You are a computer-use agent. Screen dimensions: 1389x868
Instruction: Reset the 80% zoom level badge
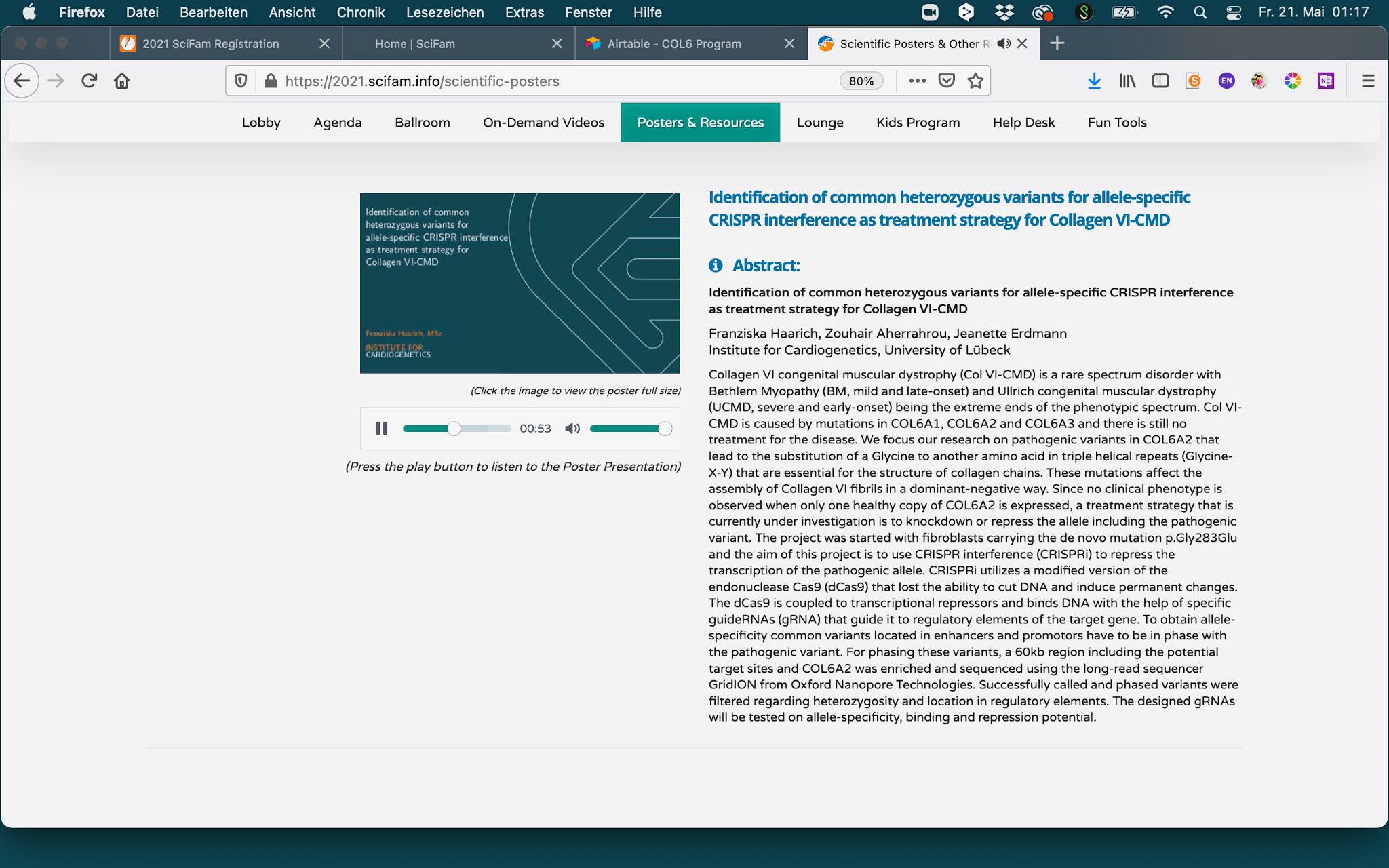(x=861, y=81)
